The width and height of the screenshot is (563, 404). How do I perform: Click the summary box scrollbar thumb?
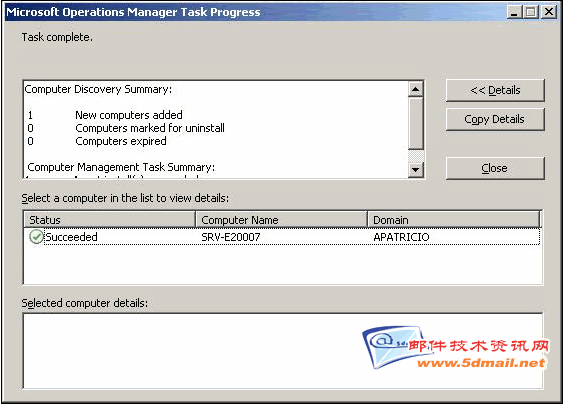[416, 123]
